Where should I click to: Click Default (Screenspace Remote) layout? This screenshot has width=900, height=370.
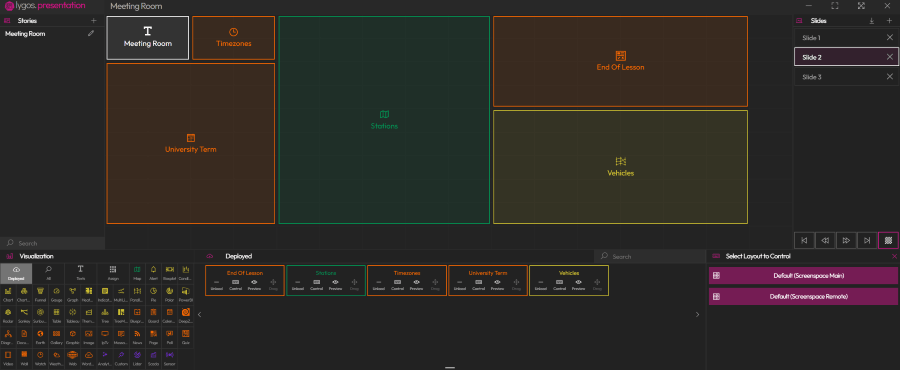[x=804, y=297]
